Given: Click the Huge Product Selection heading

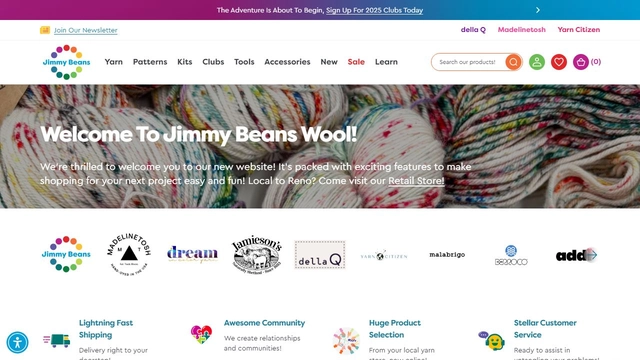Looking at the screenshot, I should pos(395,329).
